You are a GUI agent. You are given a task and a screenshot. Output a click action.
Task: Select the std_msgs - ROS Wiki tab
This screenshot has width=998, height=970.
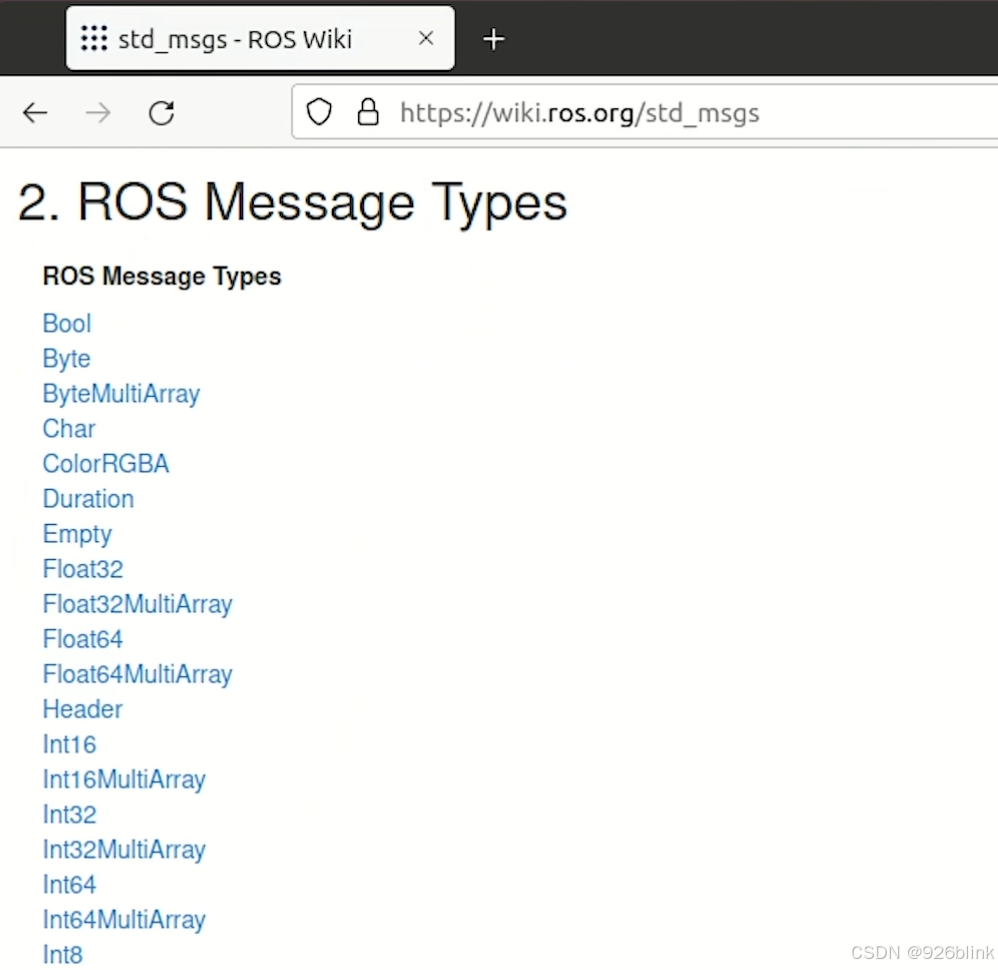click(260, 38)
